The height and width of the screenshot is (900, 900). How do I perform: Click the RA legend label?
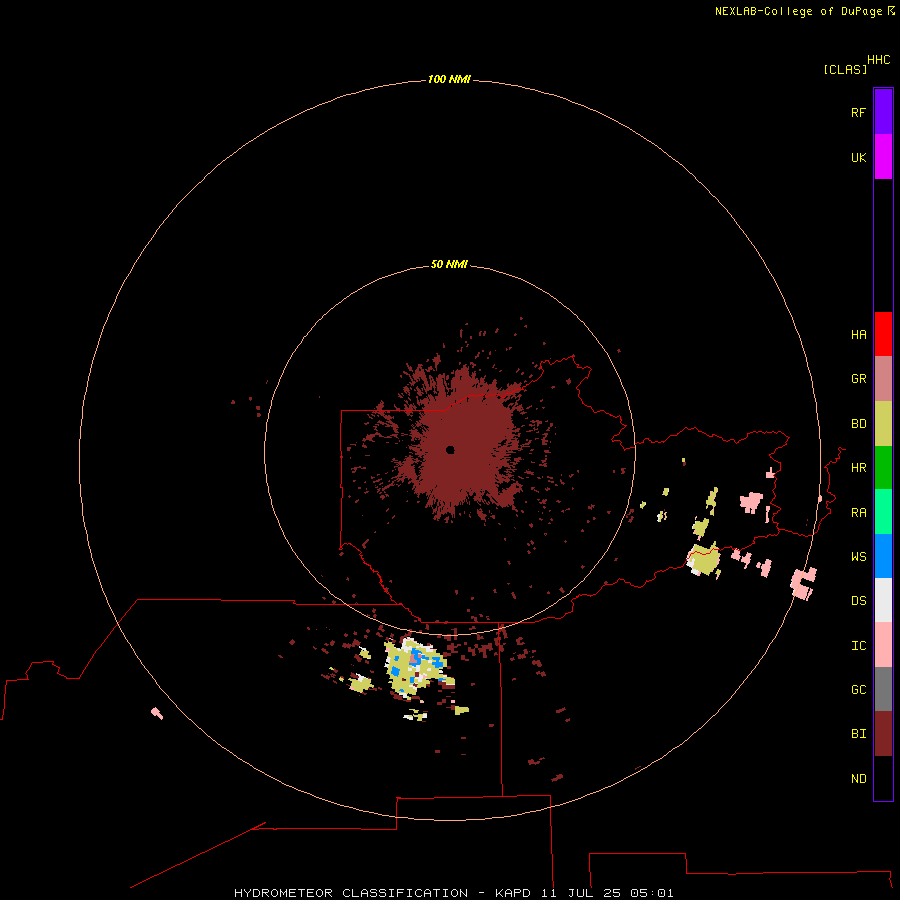coord(859,512)
